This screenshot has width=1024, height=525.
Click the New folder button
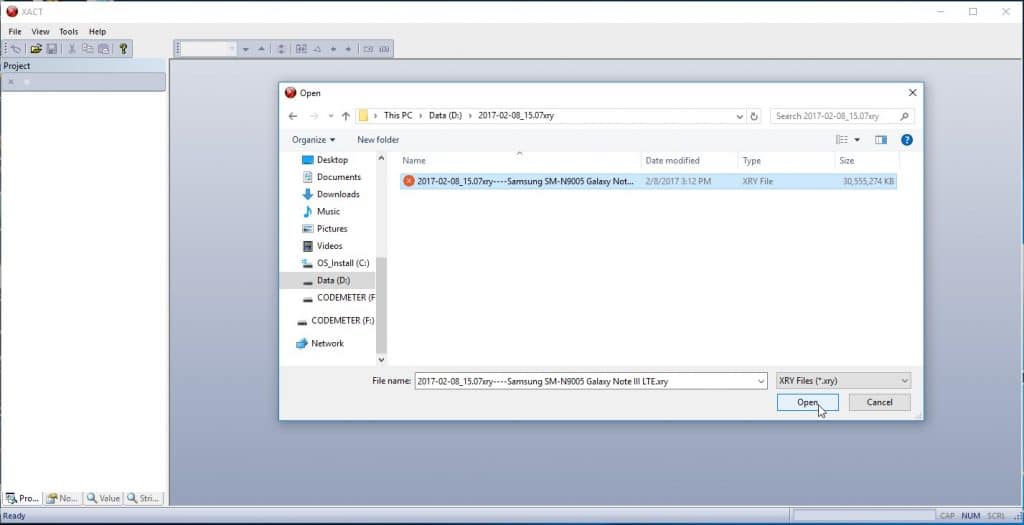point(378,140)
